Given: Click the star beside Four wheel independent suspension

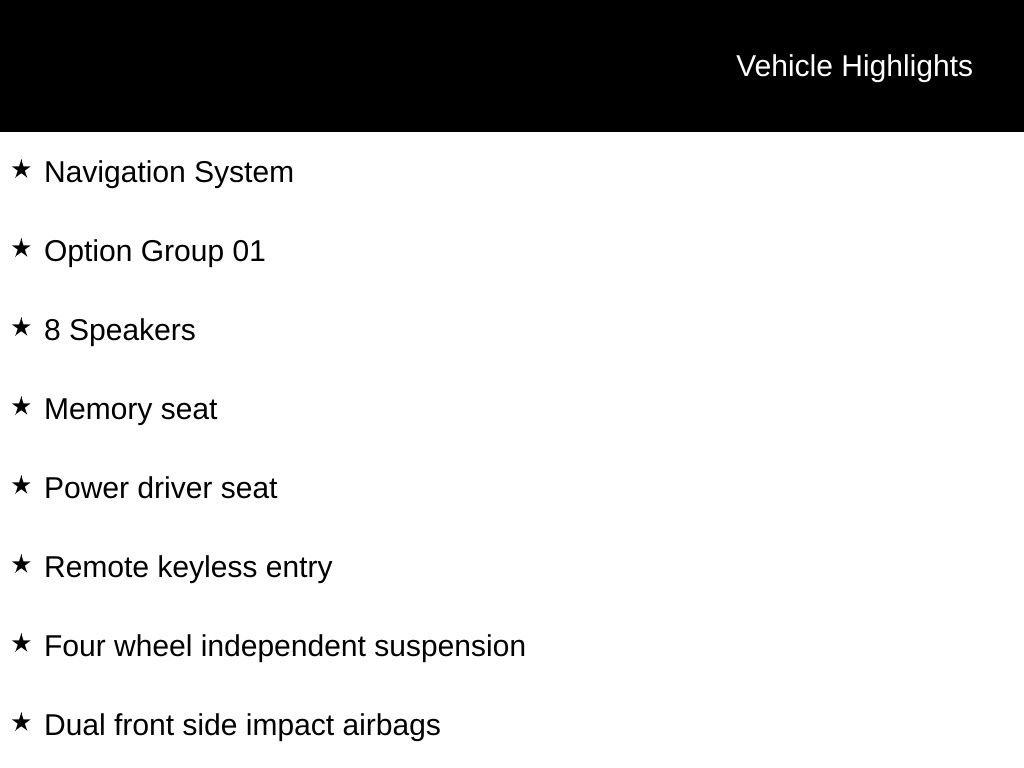Looking at the screenshot, I should 21,644.
